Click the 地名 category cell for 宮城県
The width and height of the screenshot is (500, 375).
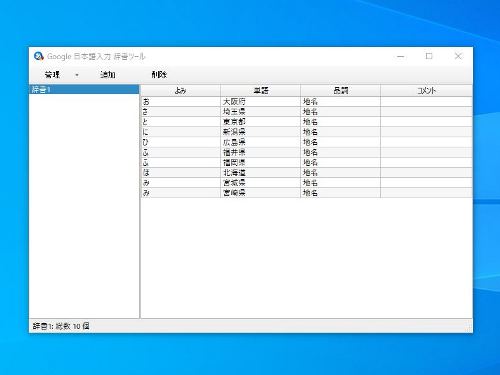coord(340,183)
